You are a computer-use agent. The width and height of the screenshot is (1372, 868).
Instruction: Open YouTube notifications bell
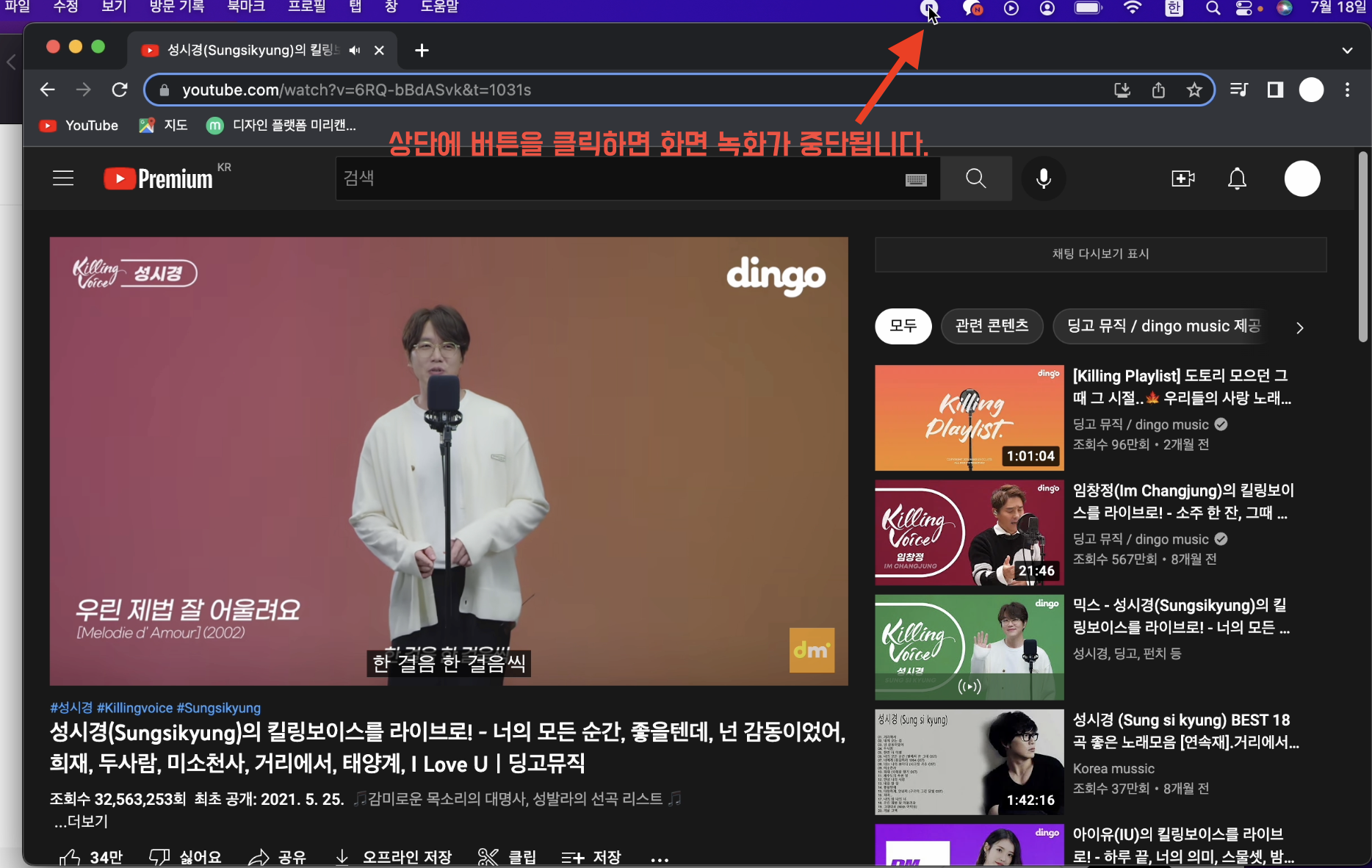point(1238,178)
